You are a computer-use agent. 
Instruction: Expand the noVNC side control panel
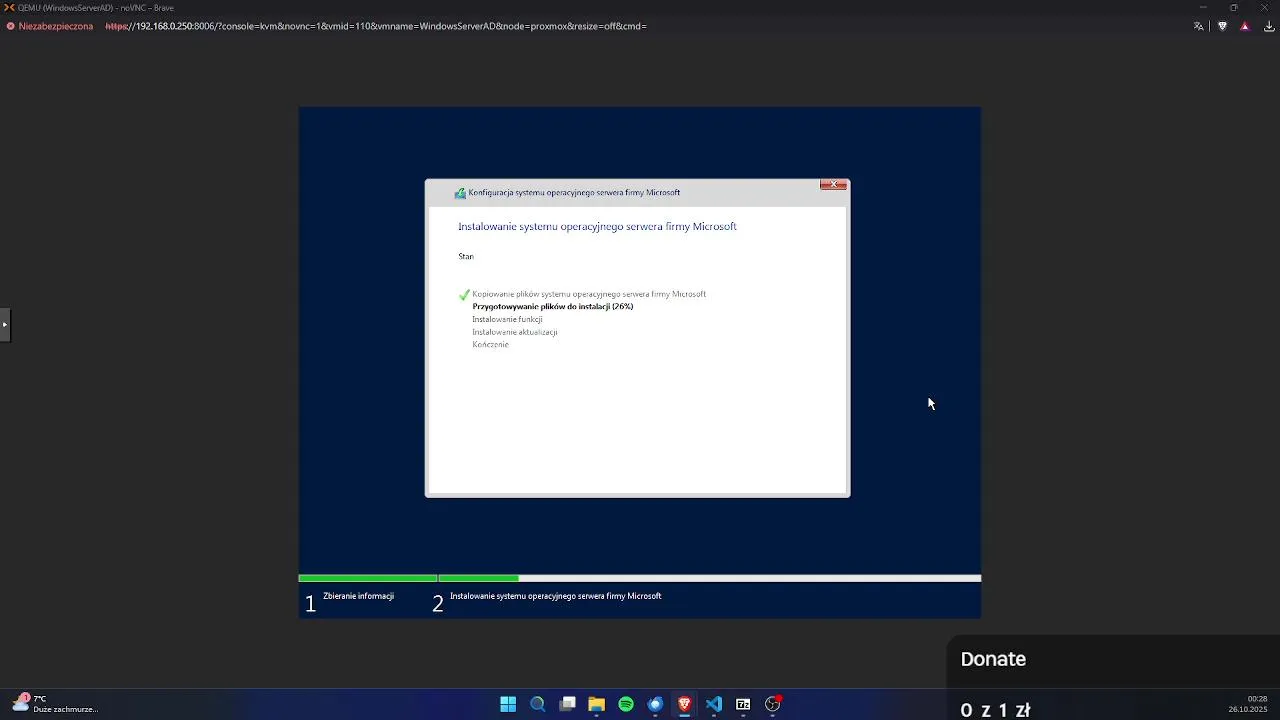click(5, 325)
